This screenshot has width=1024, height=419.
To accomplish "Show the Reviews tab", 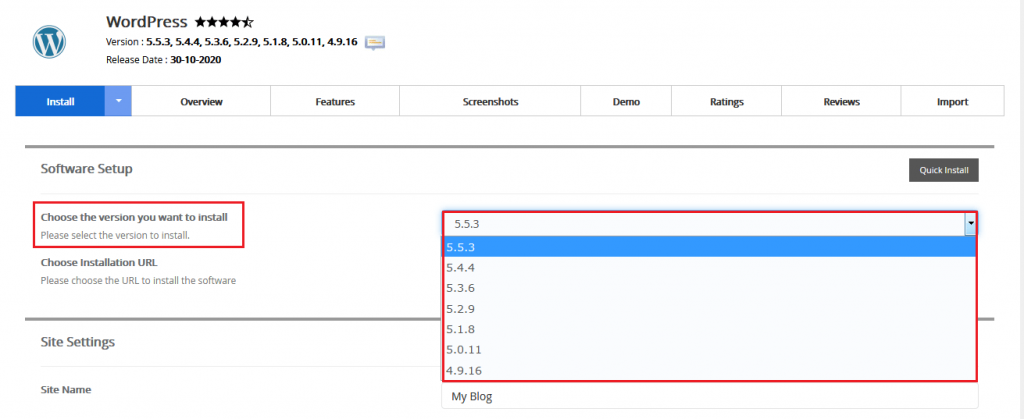I will point(842,102).
